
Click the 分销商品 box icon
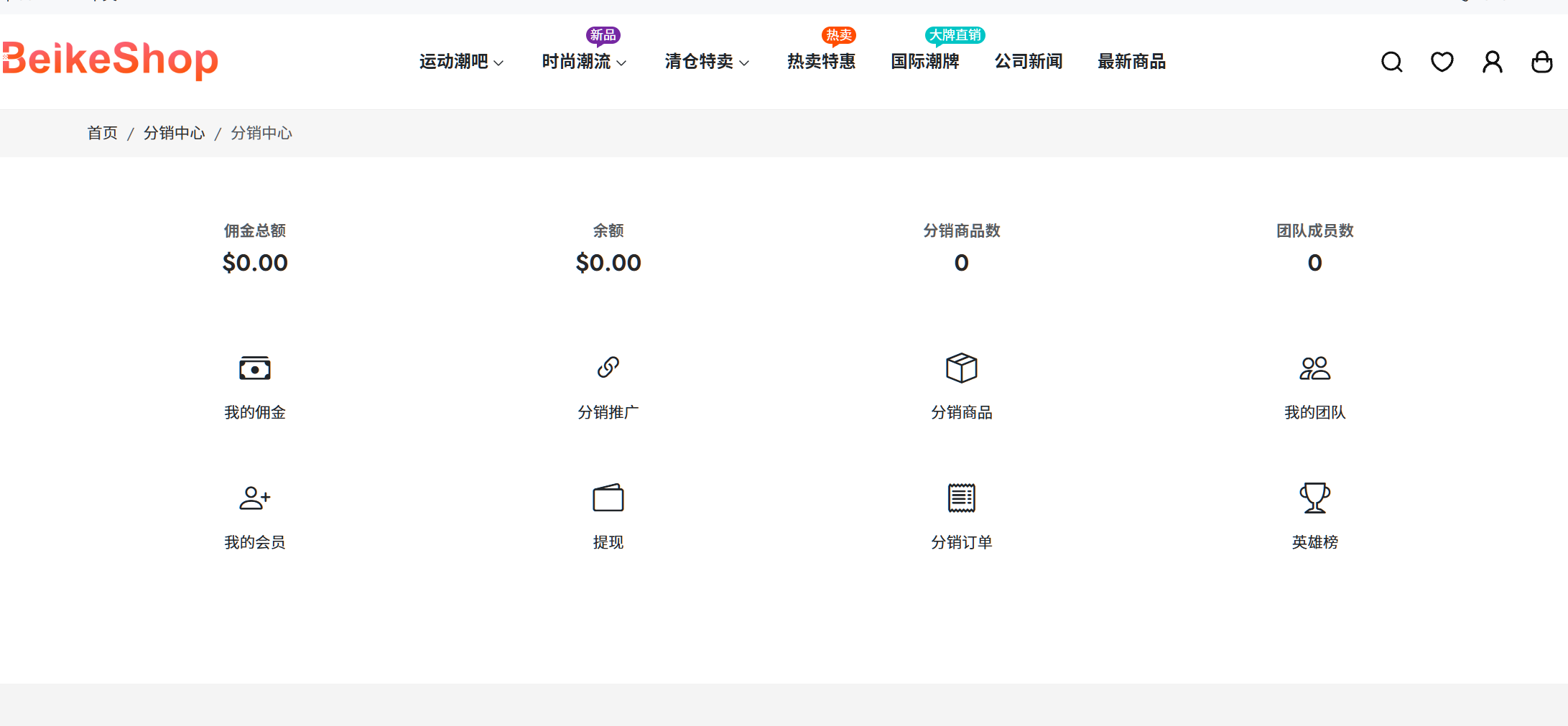point(962,368)
